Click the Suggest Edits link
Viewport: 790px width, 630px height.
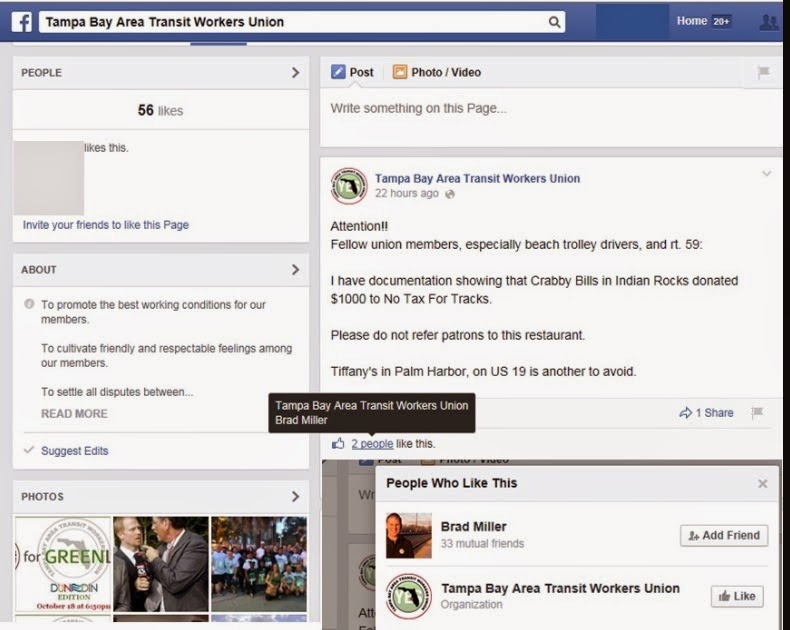click(x=75, y=451)
